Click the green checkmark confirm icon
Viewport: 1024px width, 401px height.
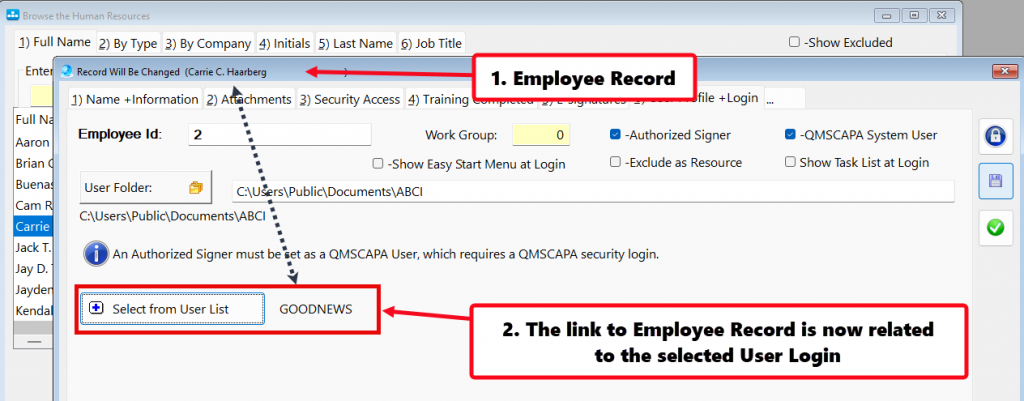tap(994, 227)
